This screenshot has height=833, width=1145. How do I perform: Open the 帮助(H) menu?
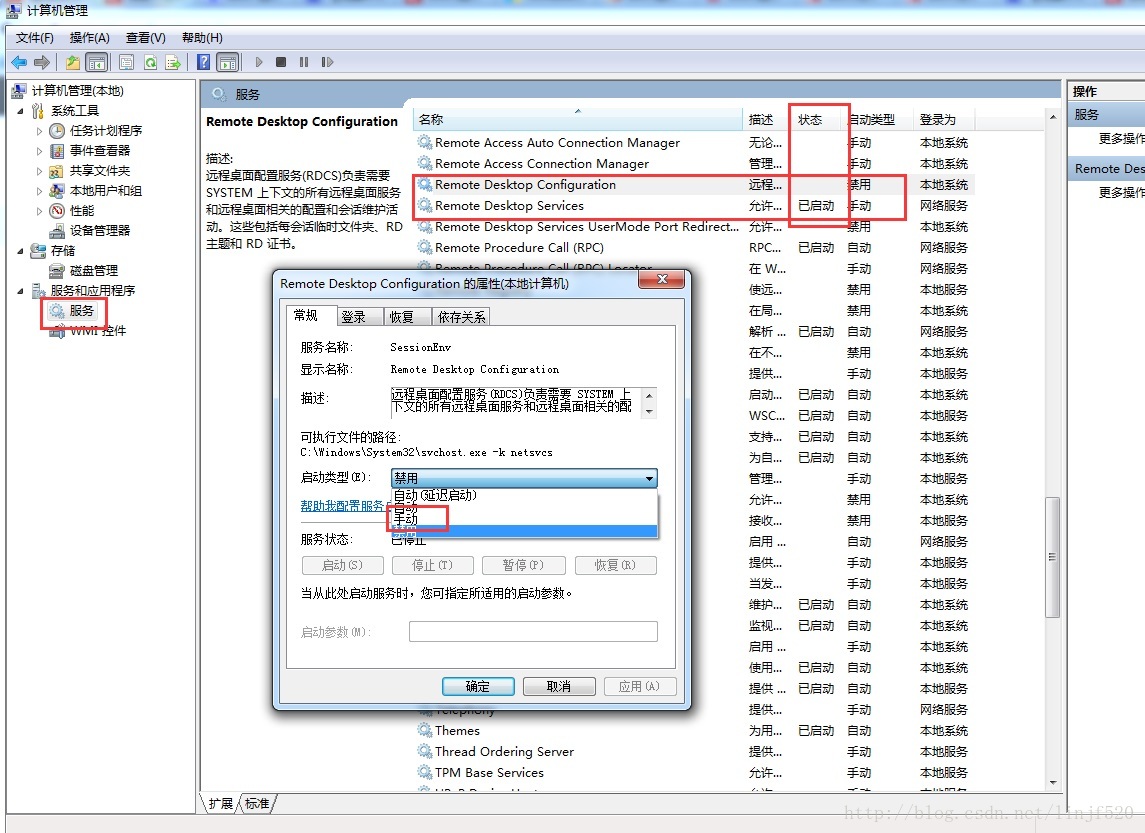coord(202,38)
